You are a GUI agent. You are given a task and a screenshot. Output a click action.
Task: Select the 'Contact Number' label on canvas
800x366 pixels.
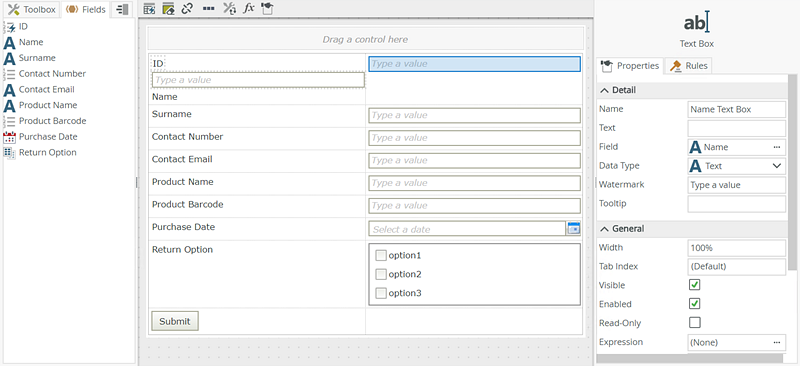click(187, 137)
